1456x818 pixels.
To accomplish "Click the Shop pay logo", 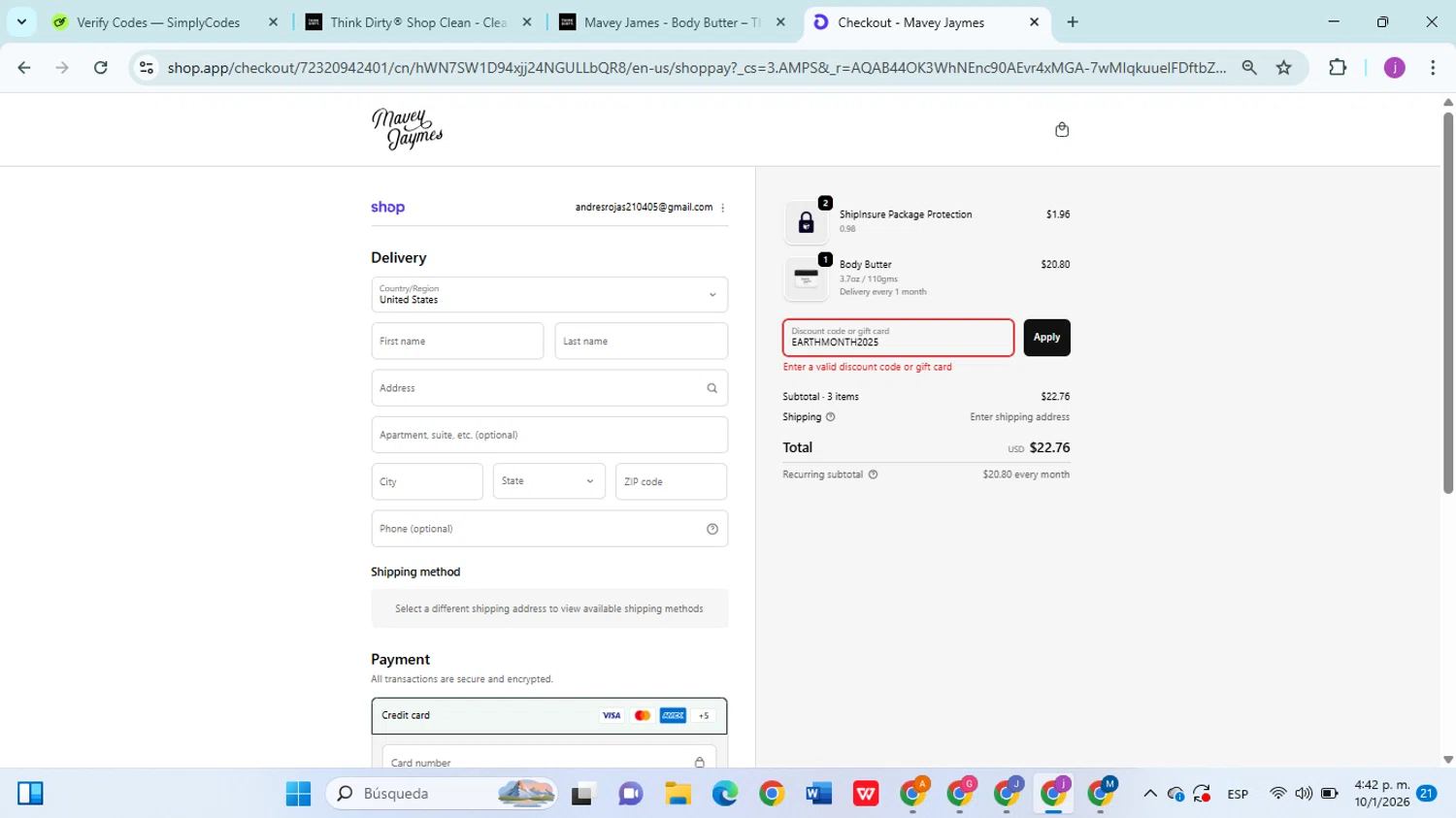I will [388, 207].
